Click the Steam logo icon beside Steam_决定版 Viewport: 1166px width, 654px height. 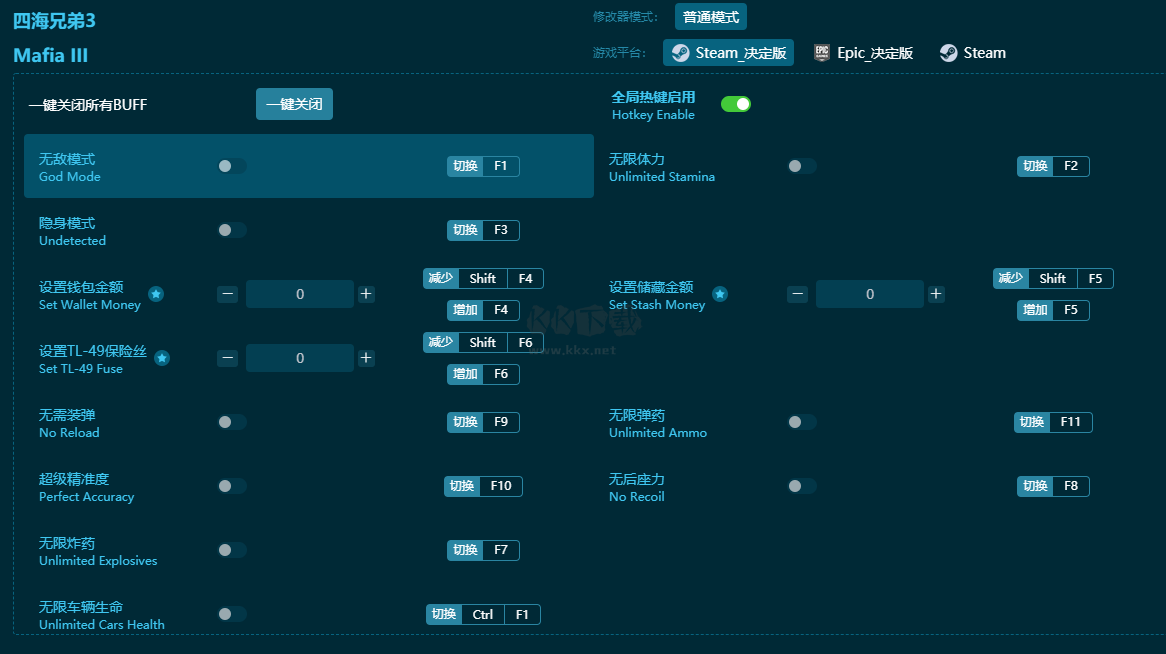[x=680, y=53]
